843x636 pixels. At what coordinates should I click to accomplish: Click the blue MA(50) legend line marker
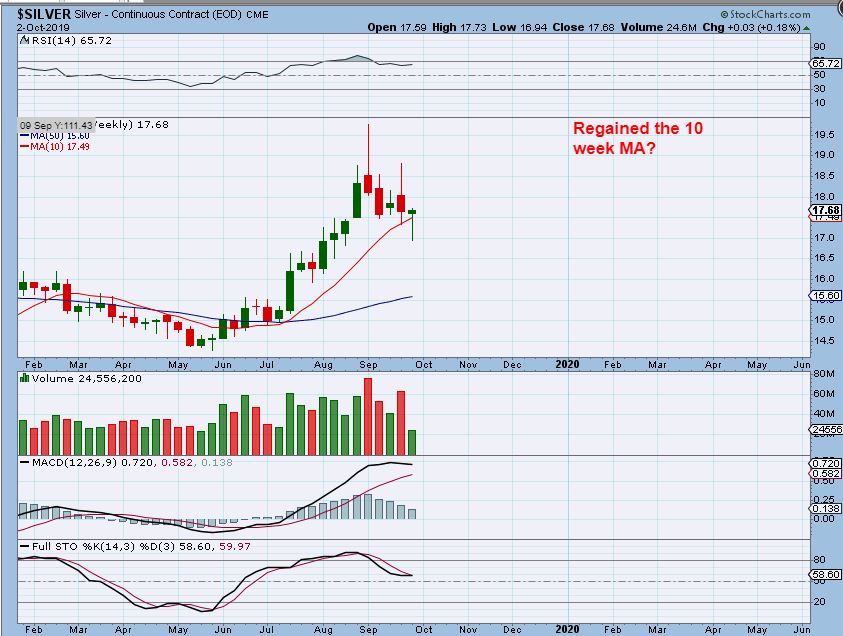coord(24,136)
